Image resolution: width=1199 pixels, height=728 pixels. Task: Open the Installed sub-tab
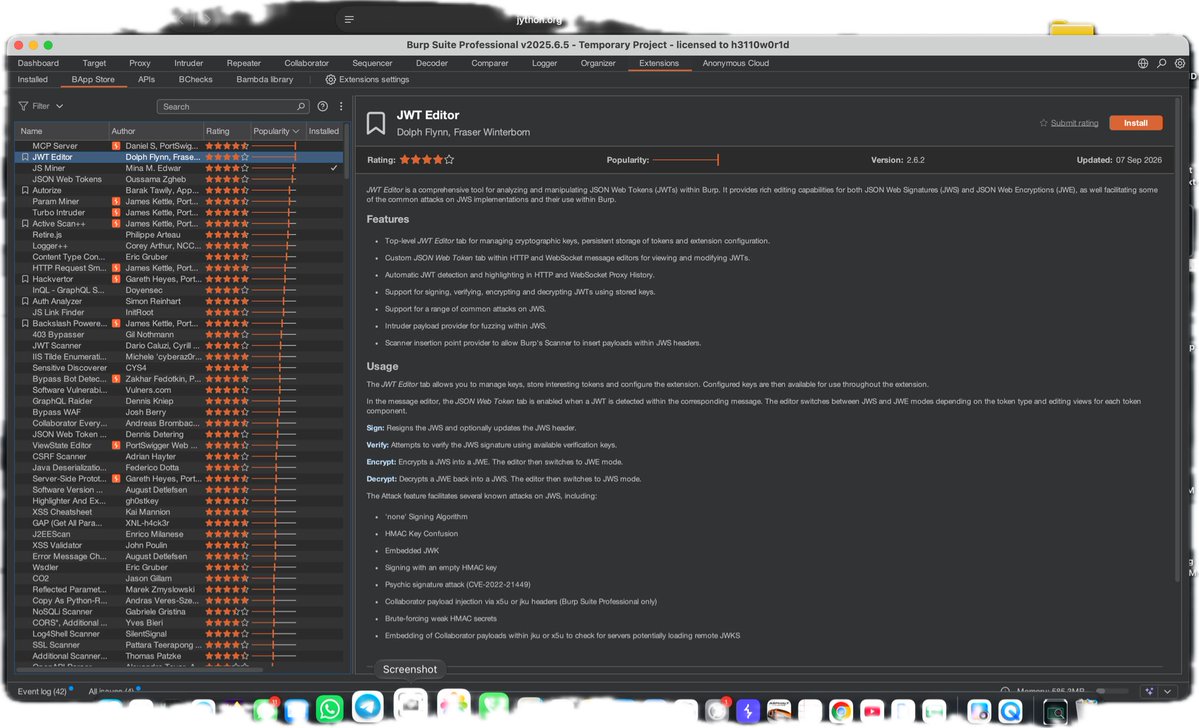click(33, 80)
